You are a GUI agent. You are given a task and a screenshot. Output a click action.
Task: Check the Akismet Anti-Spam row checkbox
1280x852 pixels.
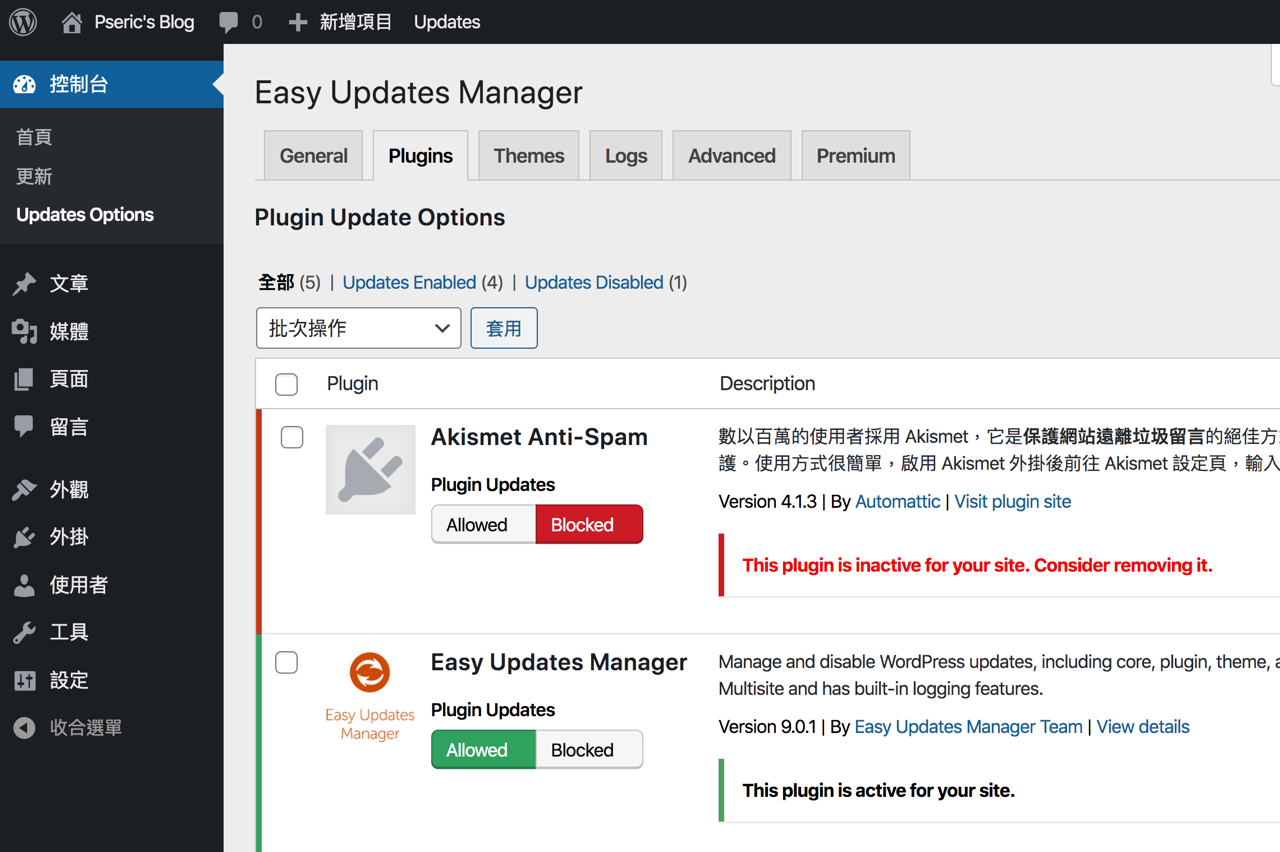[292, 437]
